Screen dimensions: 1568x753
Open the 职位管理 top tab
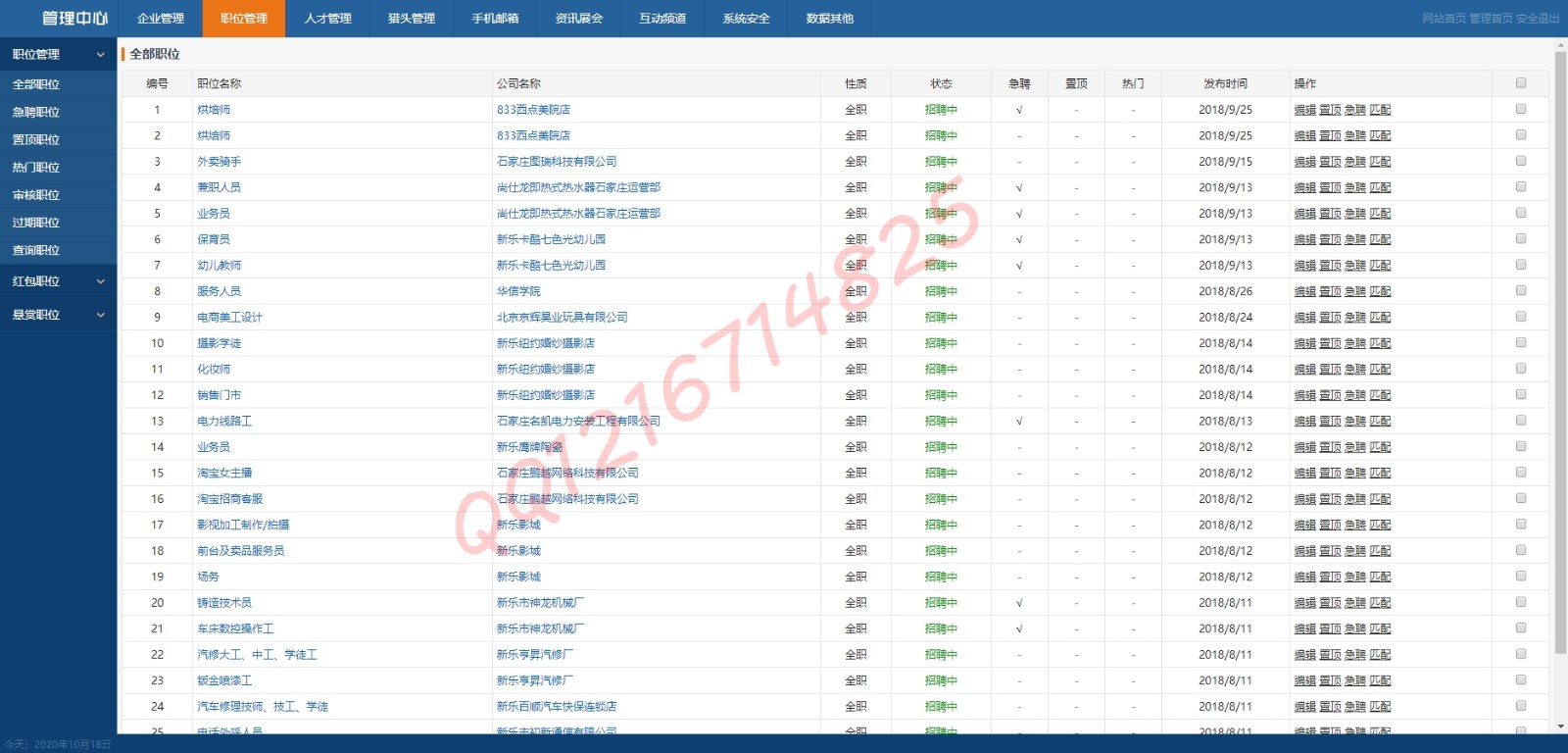coord(244,19)
